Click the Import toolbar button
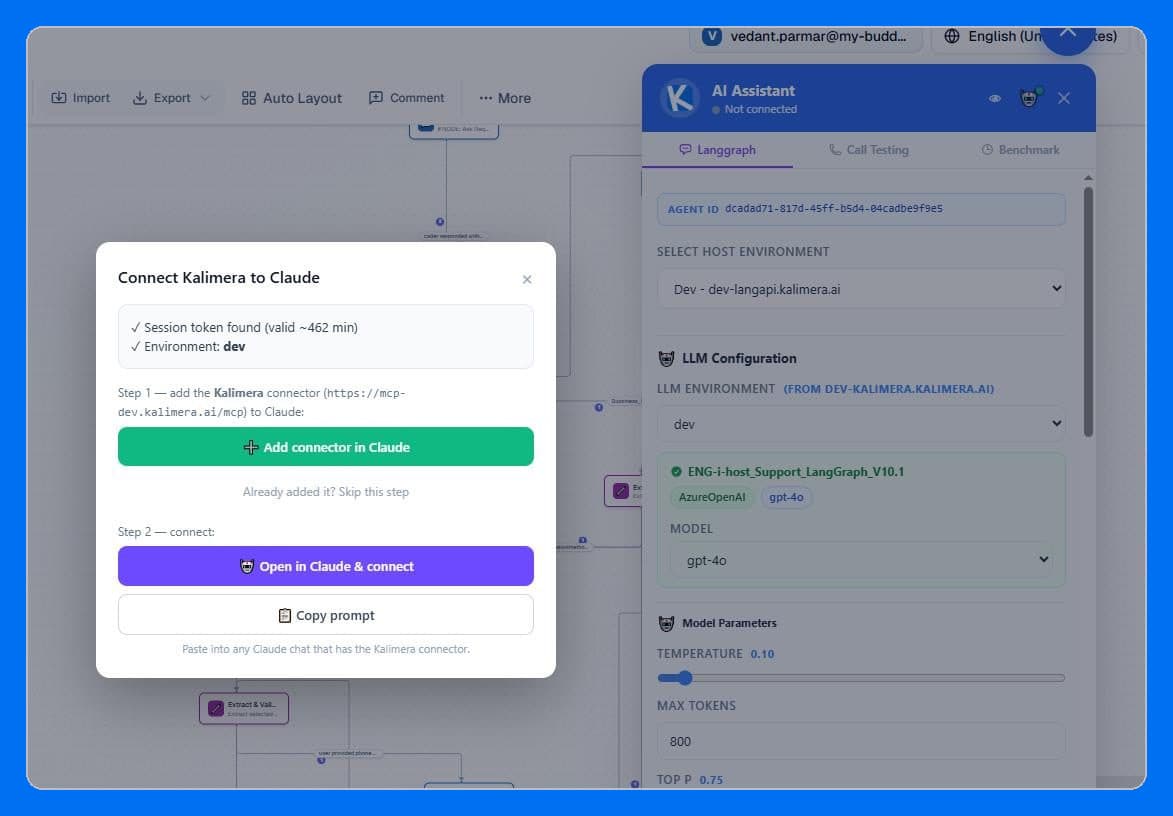The height and width of the screenshot is (816, 1173). tap(80, 98)
